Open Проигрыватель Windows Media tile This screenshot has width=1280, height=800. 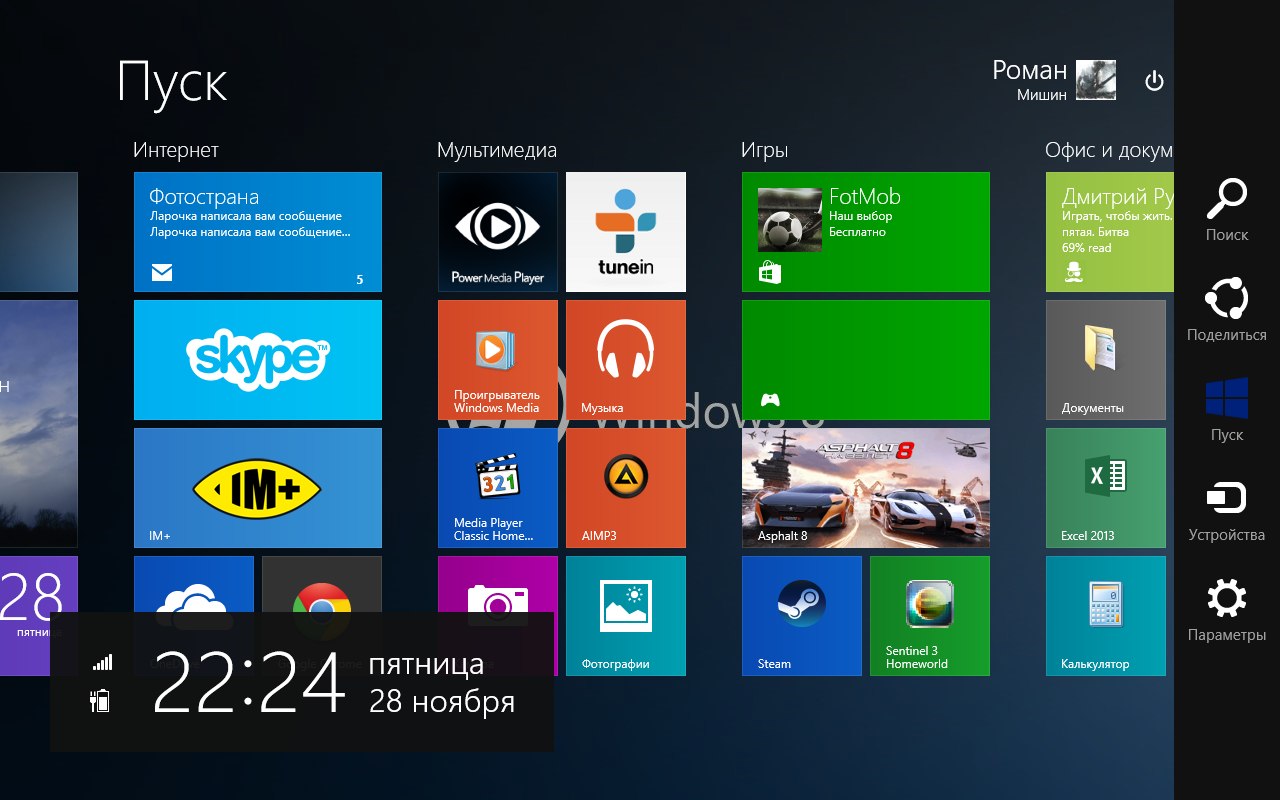(497, 360)
